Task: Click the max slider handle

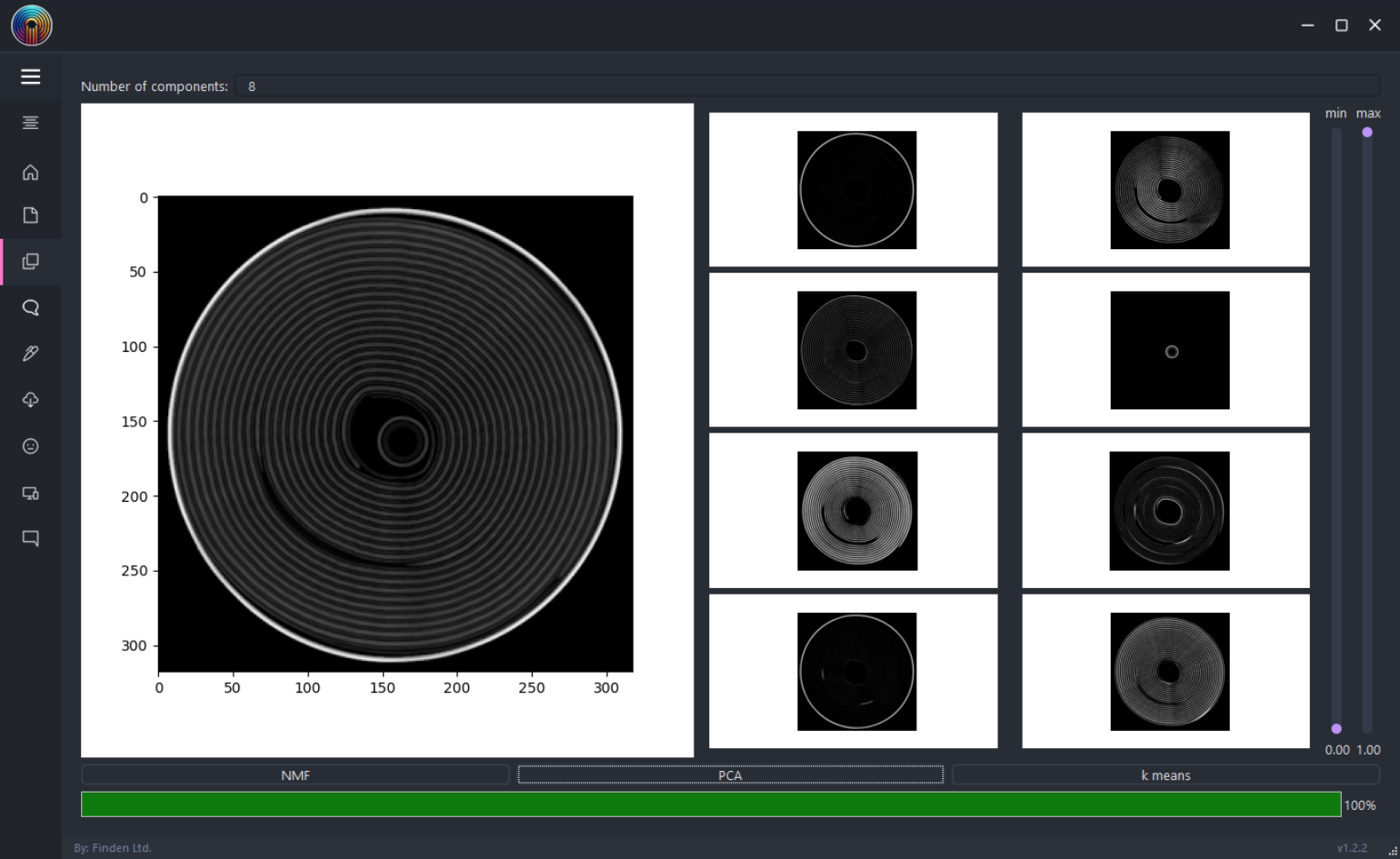Action: coord(1367,133)
